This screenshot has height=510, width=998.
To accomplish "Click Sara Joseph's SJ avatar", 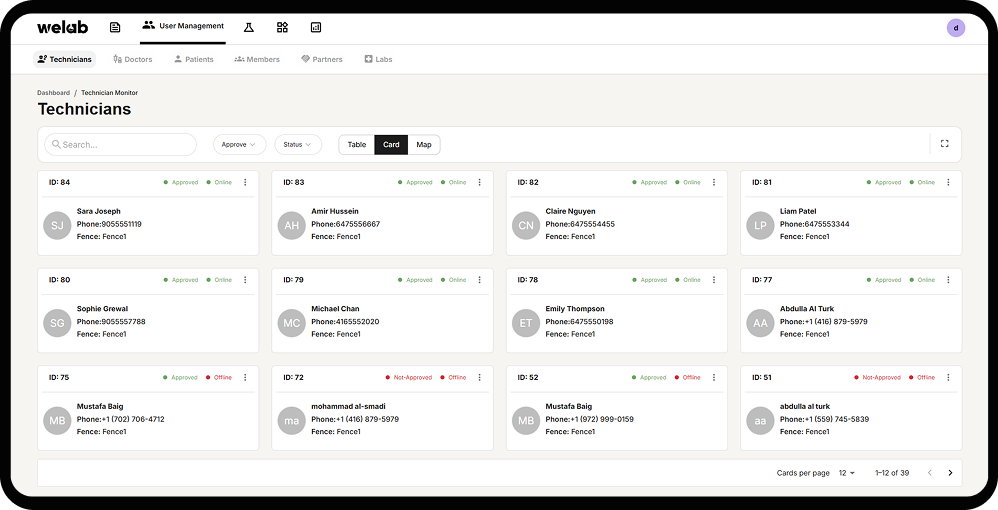I will (x=57, y=225).
